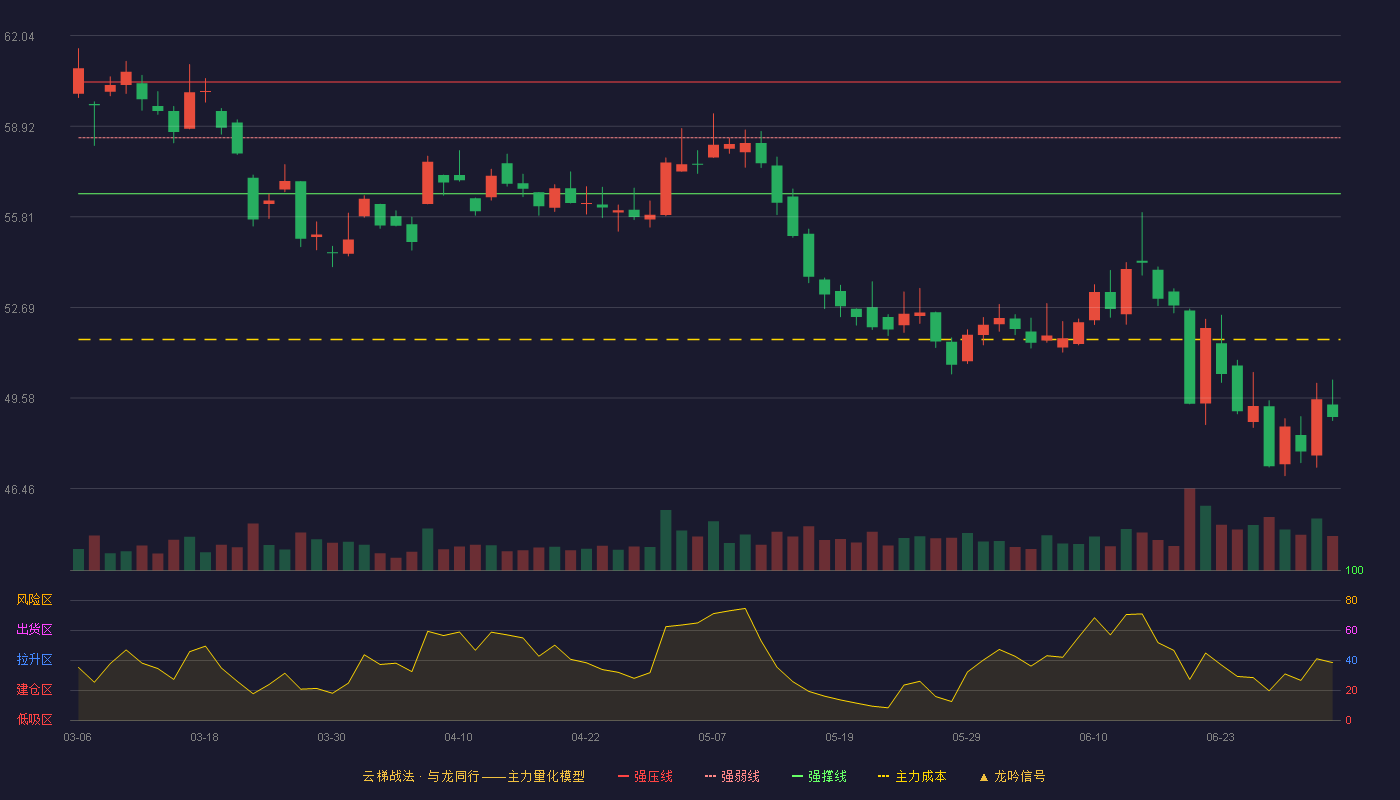Select the 06-10 date label

point(1093,737)
